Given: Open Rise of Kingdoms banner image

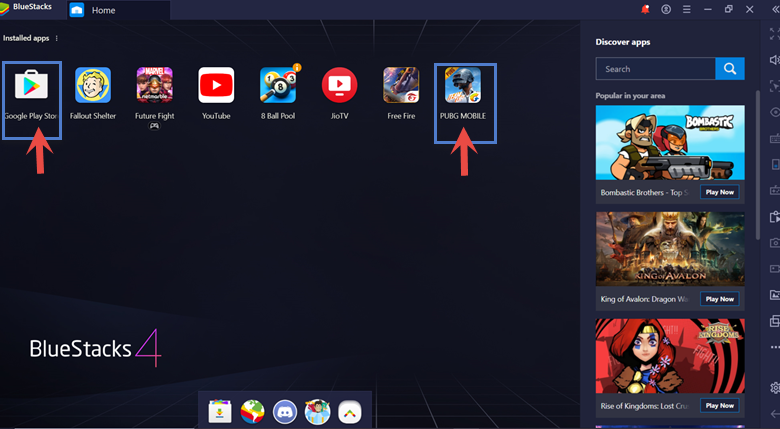Looking at the screenshot, I should (670, 356).
